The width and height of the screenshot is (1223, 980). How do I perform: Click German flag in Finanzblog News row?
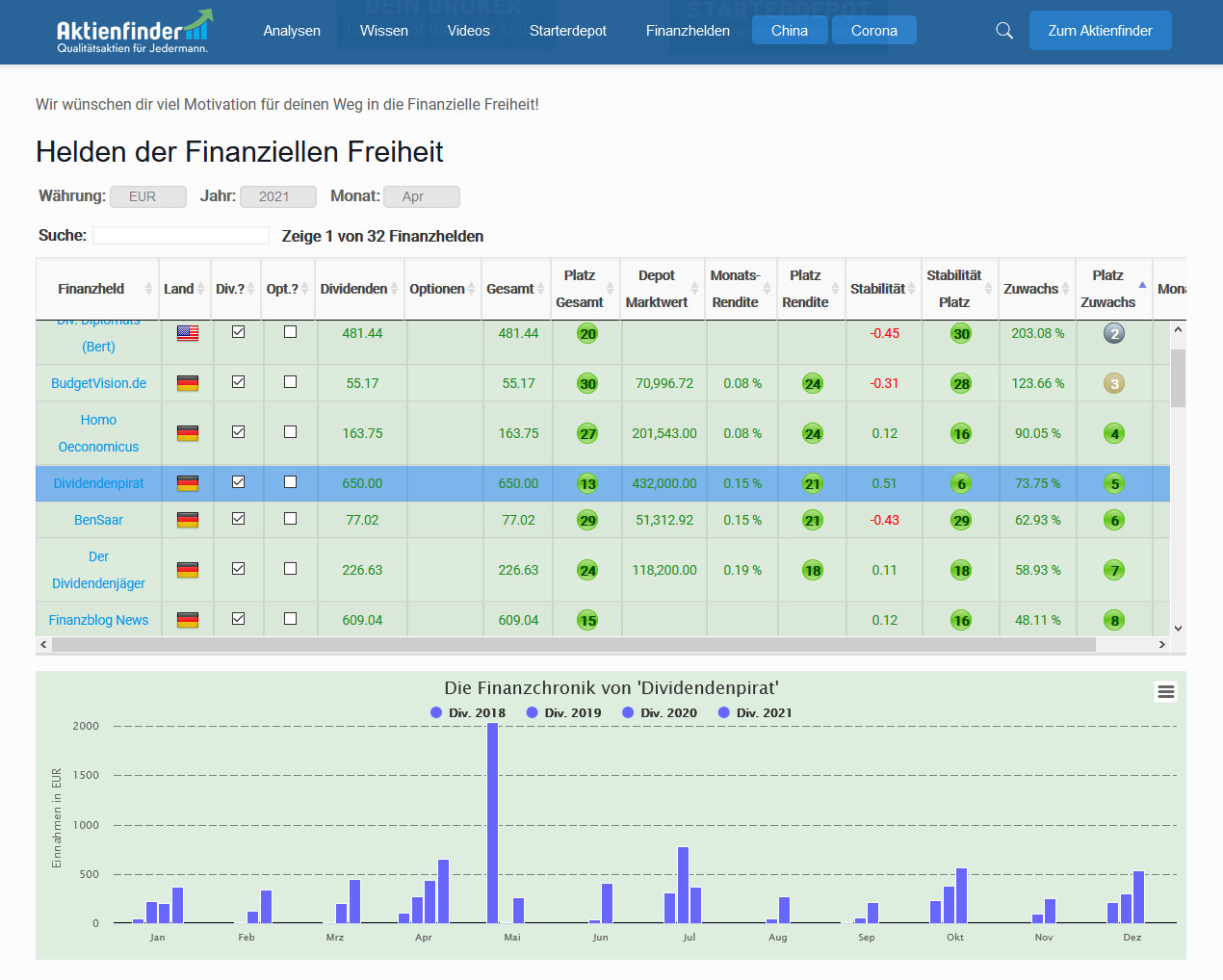(188, 620)
